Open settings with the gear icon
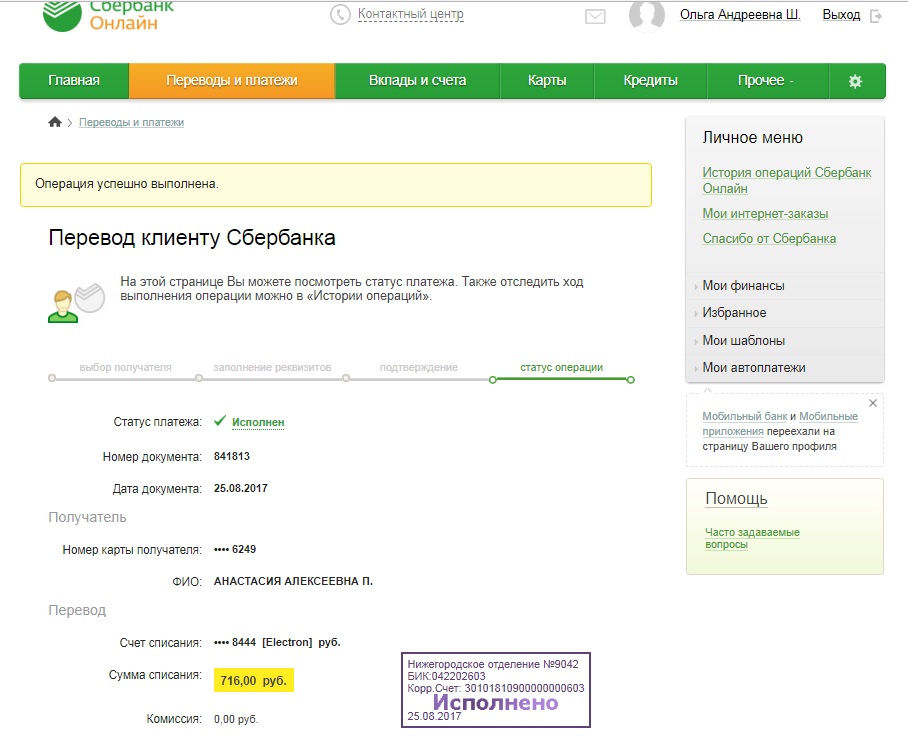 pyautogui.click(x=855, y=81)
